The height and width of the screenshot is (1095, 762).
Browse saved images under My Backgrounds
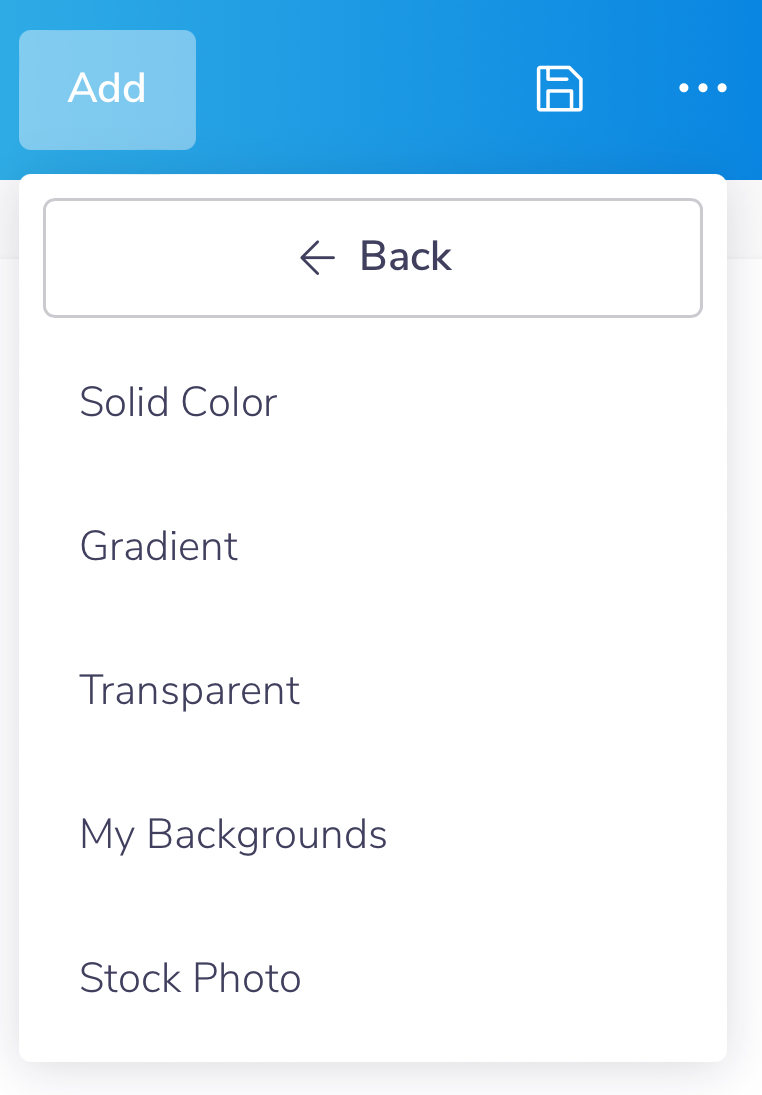click(x=233, y=835)
